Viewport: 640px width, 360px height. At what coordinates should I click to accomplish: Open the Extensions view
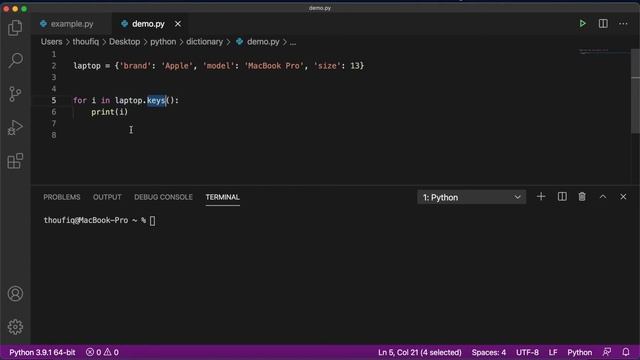pos(15,161)
